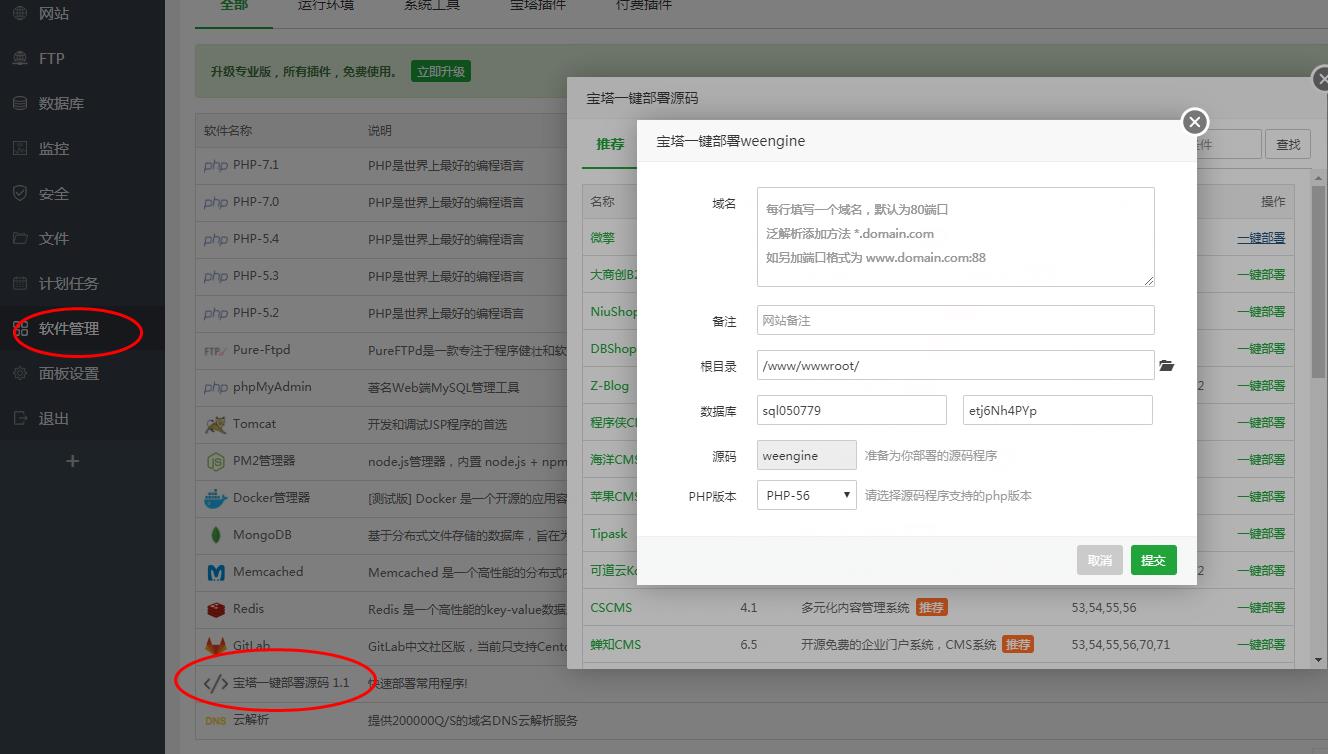The height and width of the screenshot is (754, 1328).
Task: Click 一键部署 link for Tipask row
Action: (x=1261, y=533)
